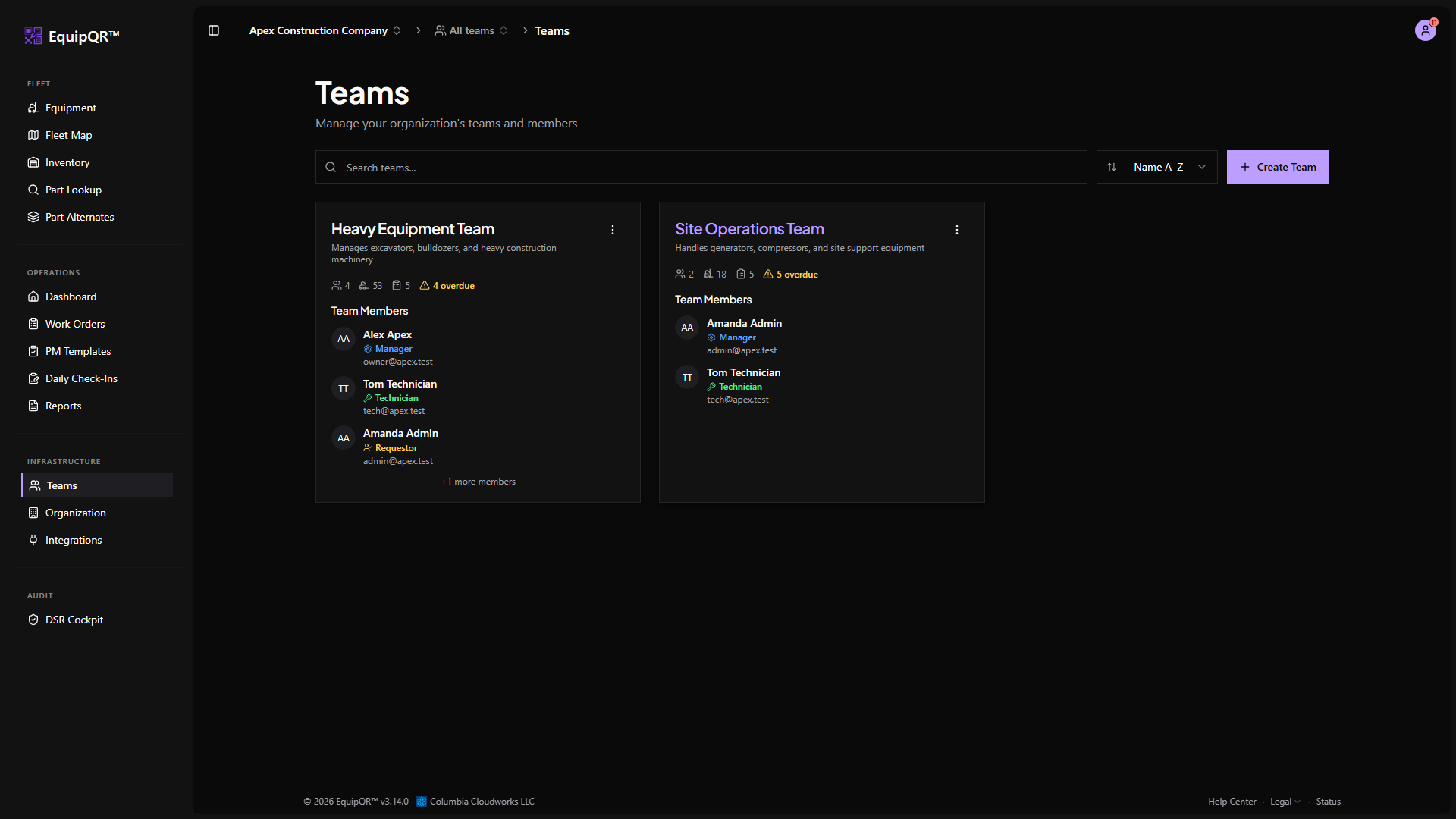The height and width of the screenshot is (819, 1456).
Task: Click the Daily Check-Ins icon
Action: coord(33,378)
